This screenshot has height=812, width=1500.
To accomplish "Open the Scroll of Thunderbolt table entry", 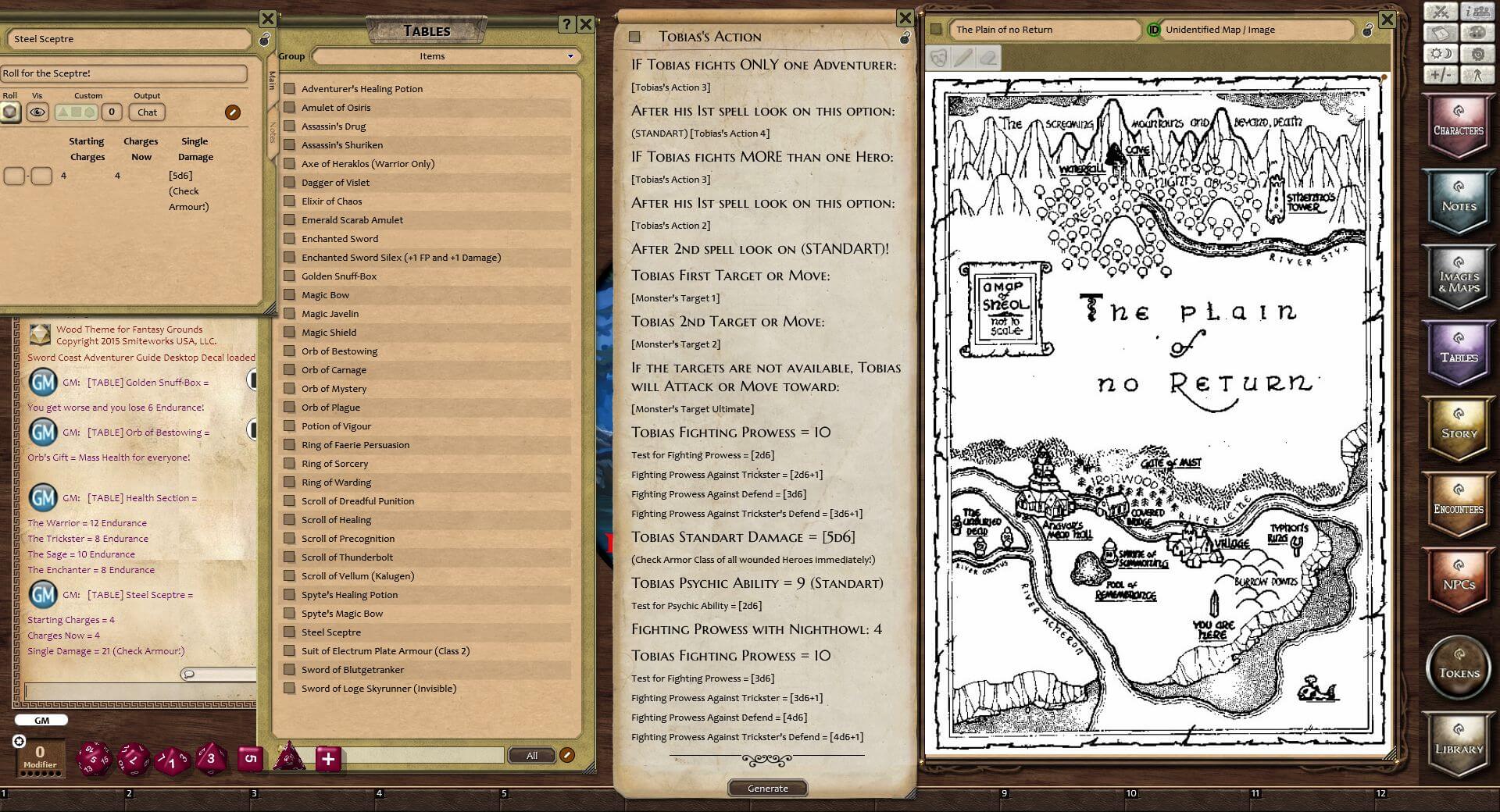I will coord(348,557).
